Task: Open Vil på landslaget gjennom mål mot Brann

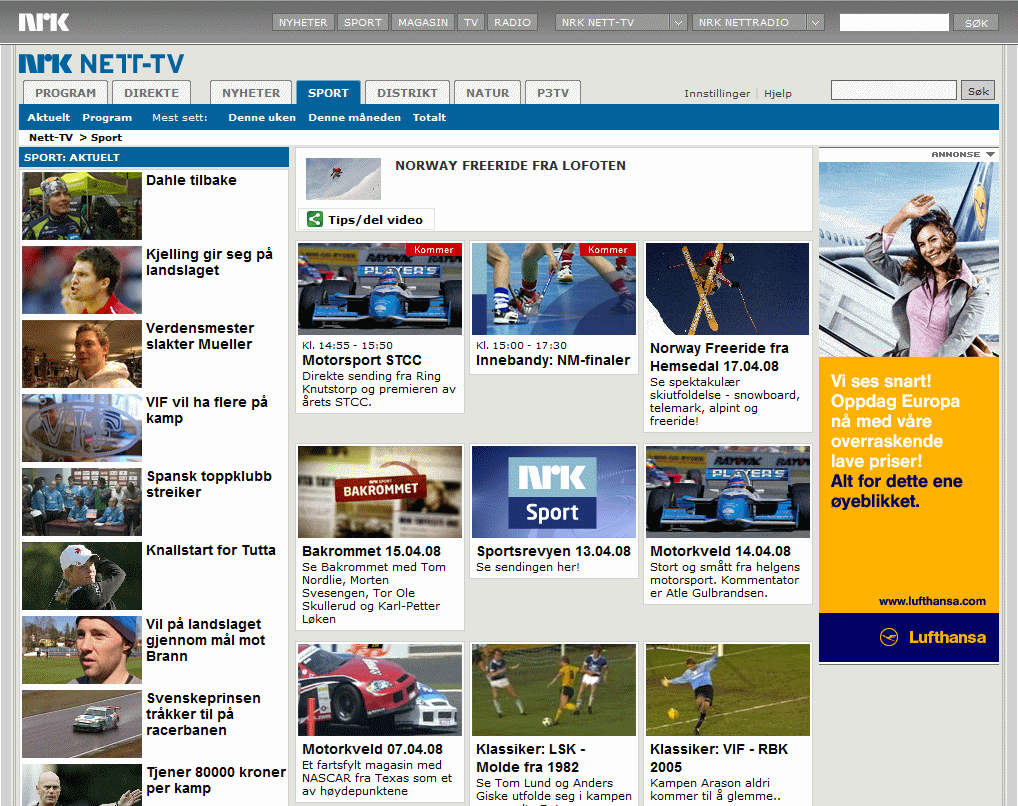Action: (x=206, y=640)
